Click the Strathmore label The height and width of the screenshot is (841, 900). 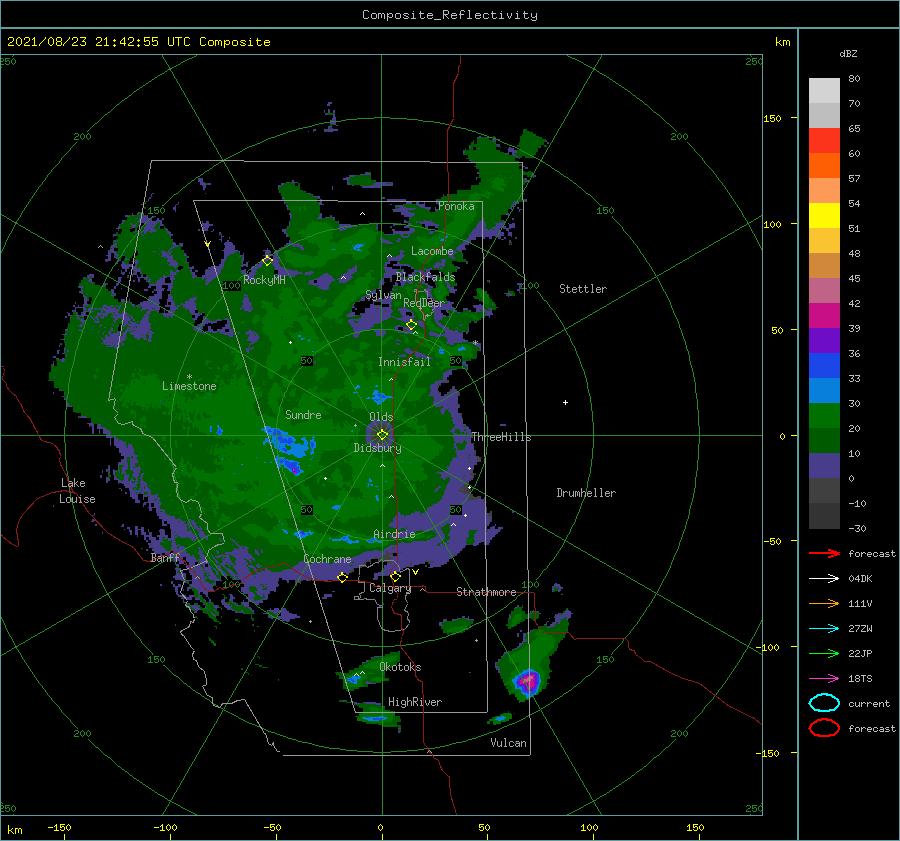486,592
